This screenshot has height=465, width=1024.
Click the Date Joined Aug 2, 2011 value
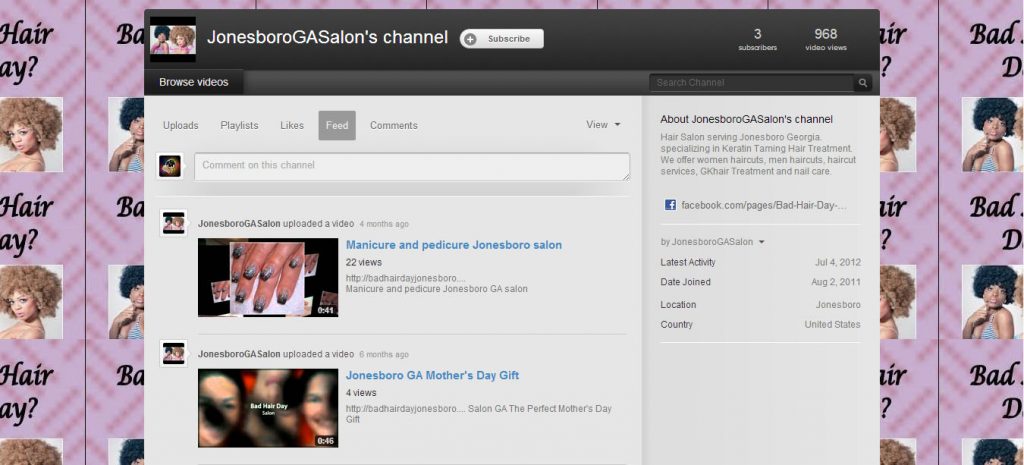[836, 282]
